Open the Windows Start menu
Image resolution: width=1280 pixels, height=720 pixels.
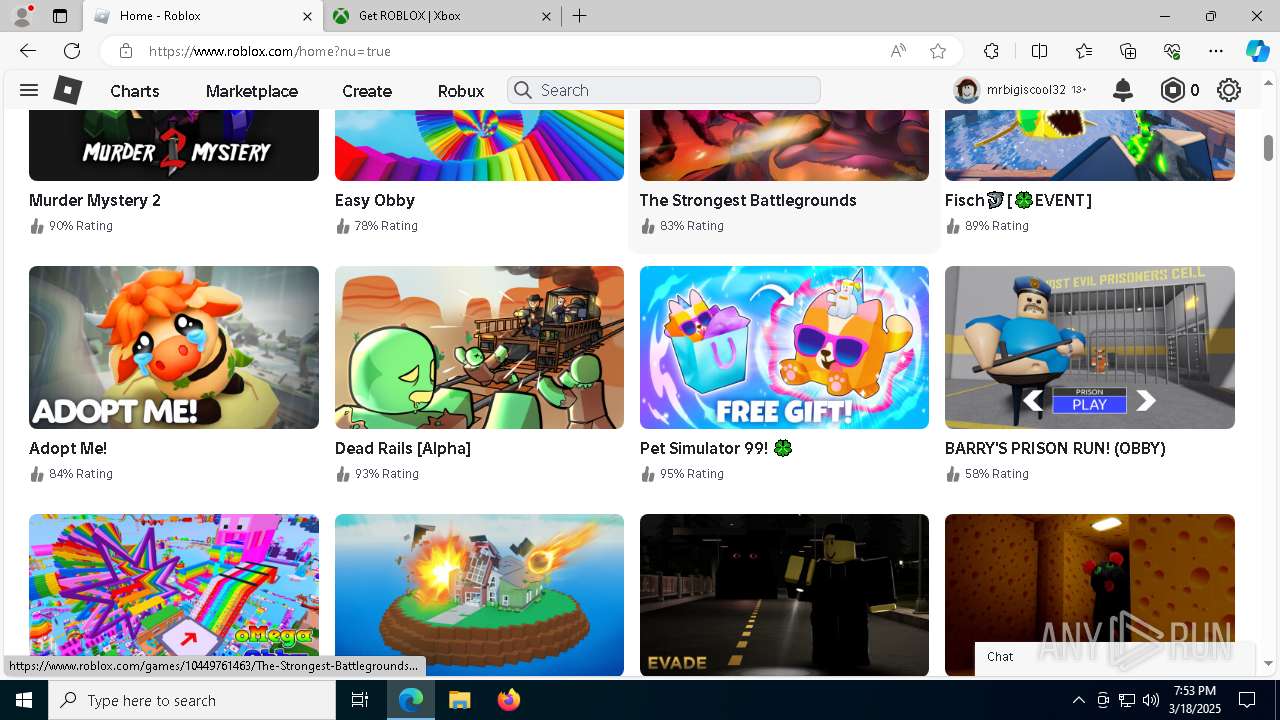(x=24, y=700)
